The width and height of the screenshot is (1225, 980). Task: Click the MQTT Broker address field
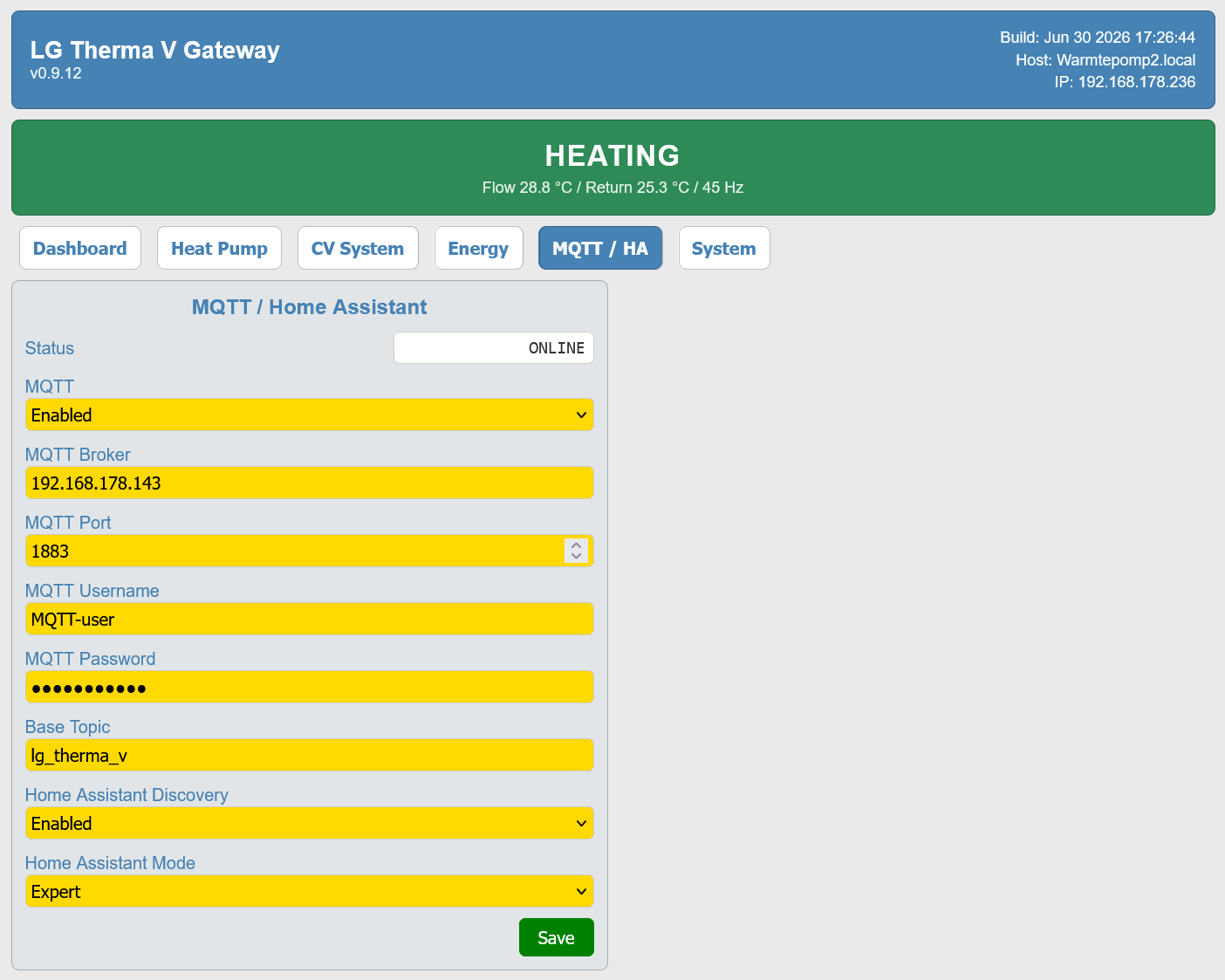click(x=309, y=483)
